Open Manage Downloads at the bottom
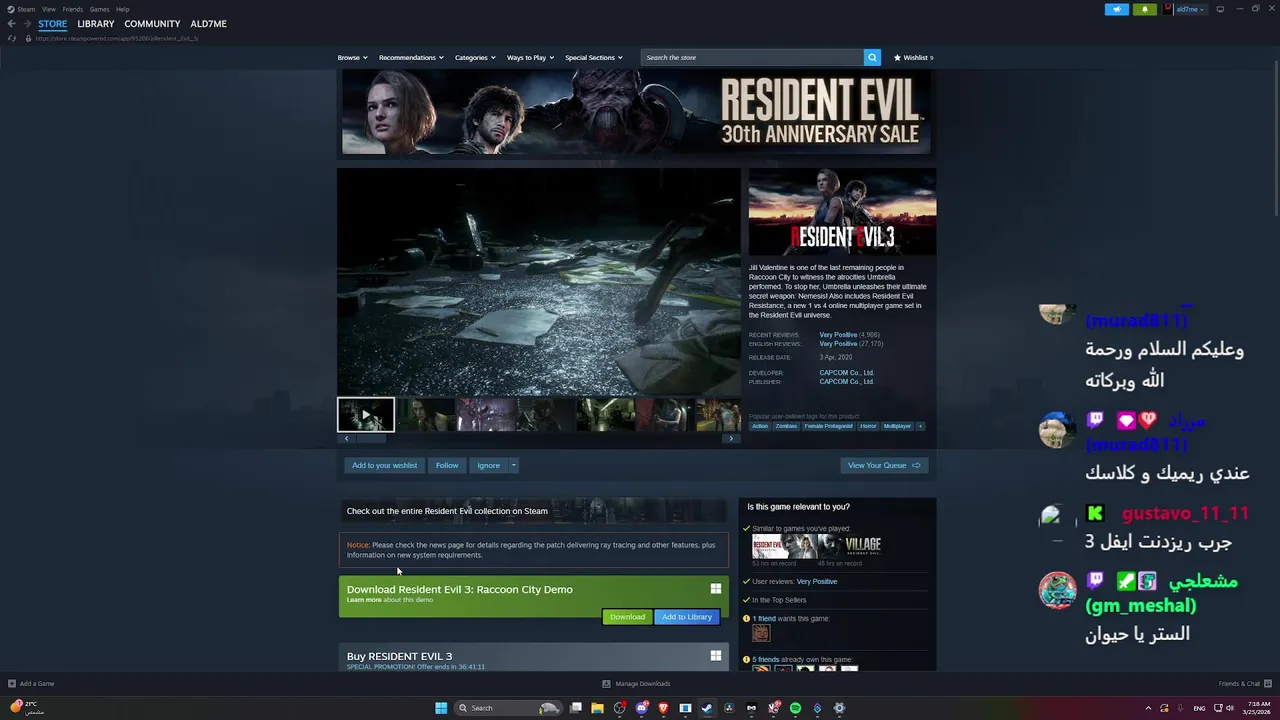Image resolution: width=1280 pixels, height=720 pixels. pos(637,684)
